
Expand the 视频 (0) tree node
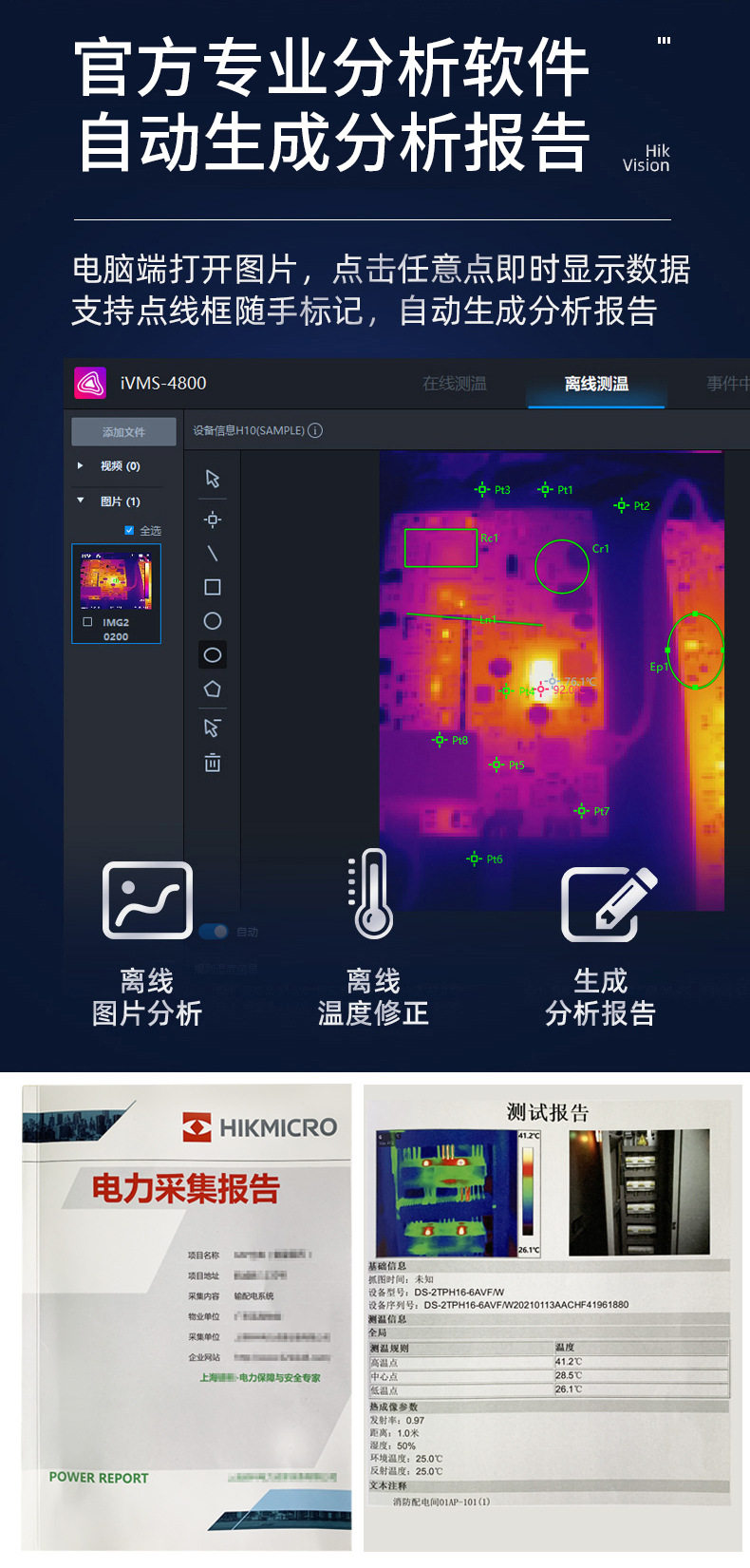[81, 465]
